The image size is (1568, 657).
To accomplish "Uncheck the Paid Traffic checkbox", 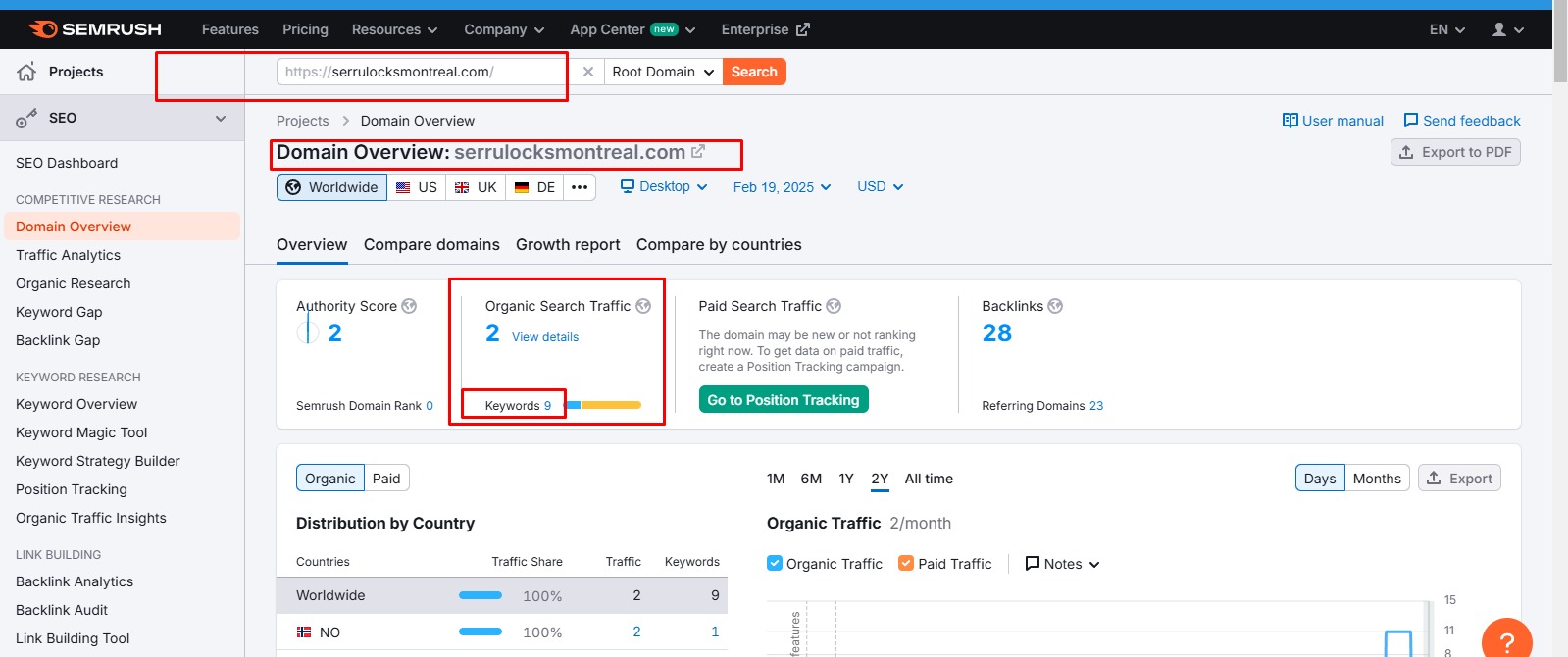I will click(906, 563).
